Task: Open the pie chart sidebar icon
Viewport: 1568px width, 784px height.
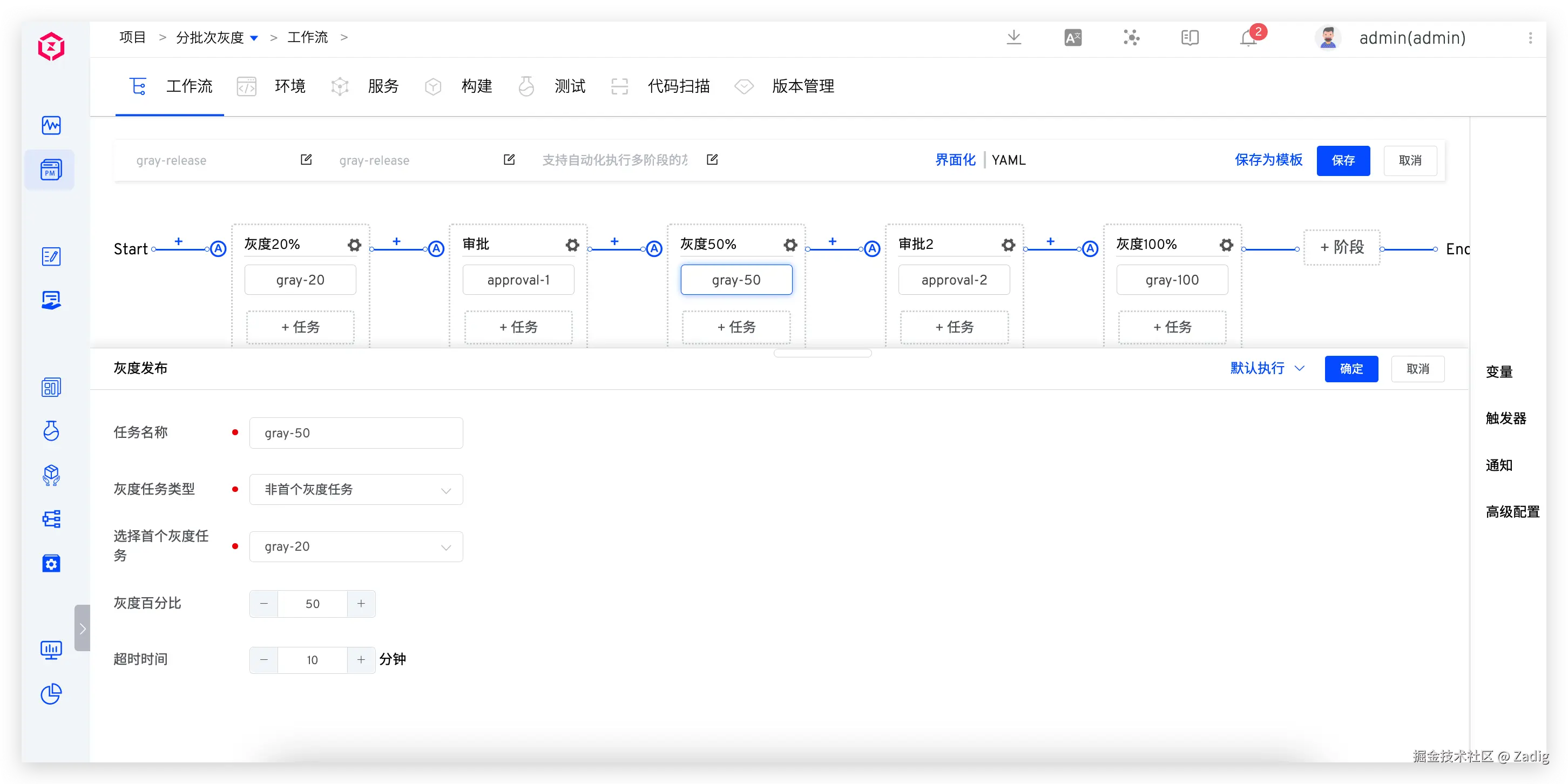Action: [x=51, y=694]
